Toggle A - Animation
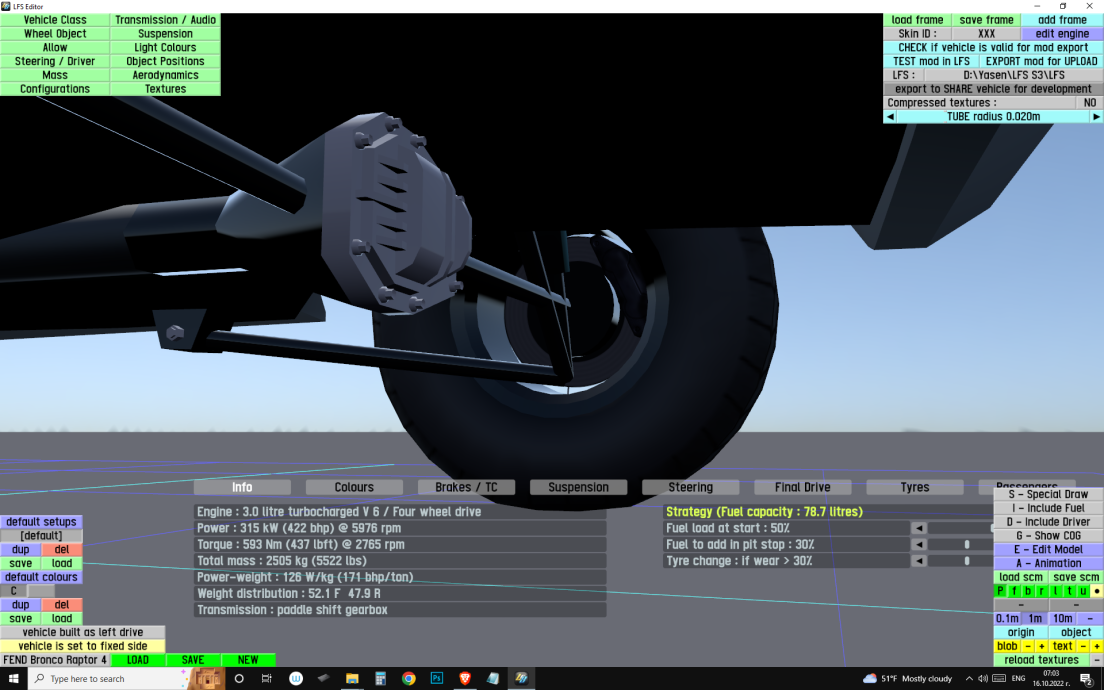The height and width of the screenshot is (690, 1104). point(1048,563)
